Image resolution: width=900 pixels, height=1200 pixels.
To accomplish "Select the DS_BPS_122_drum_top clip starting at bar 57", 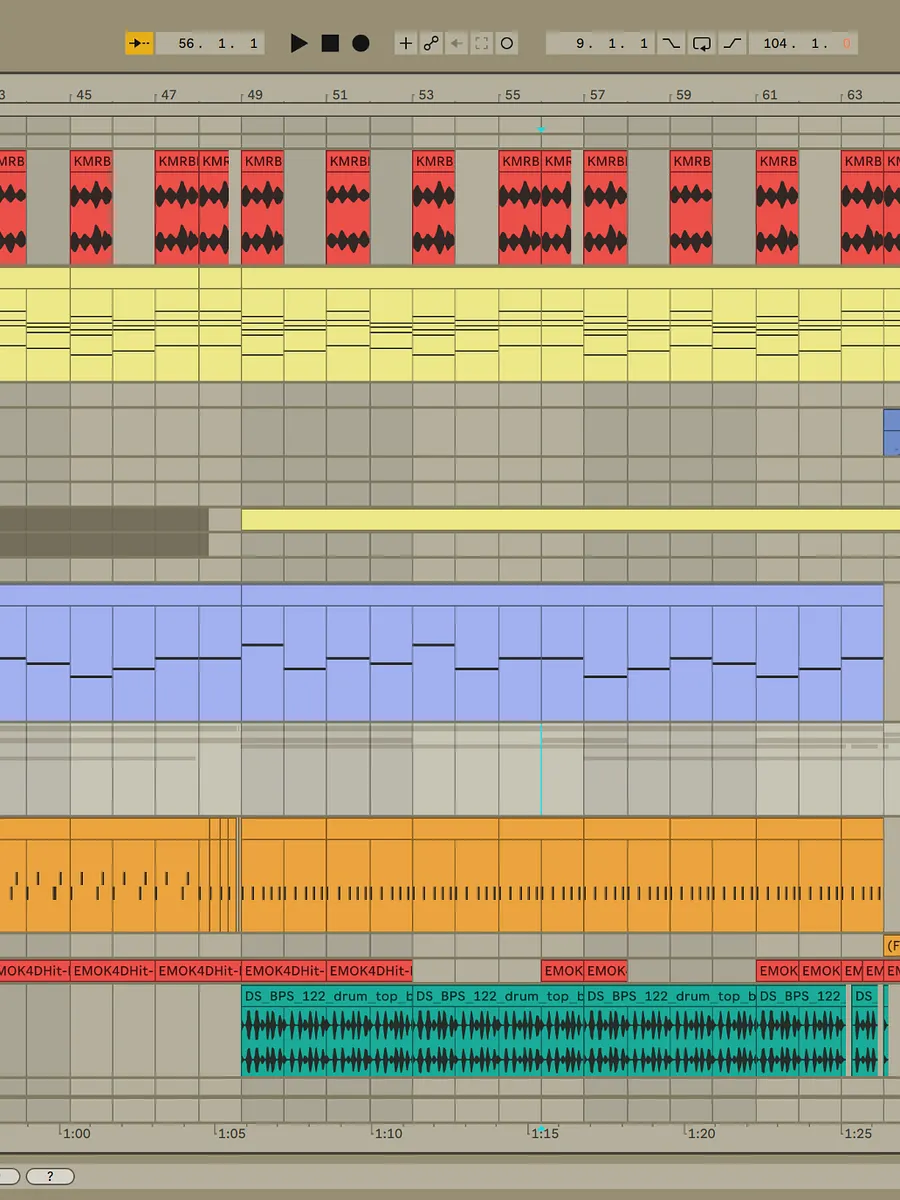I will (x=670, y=1031).
